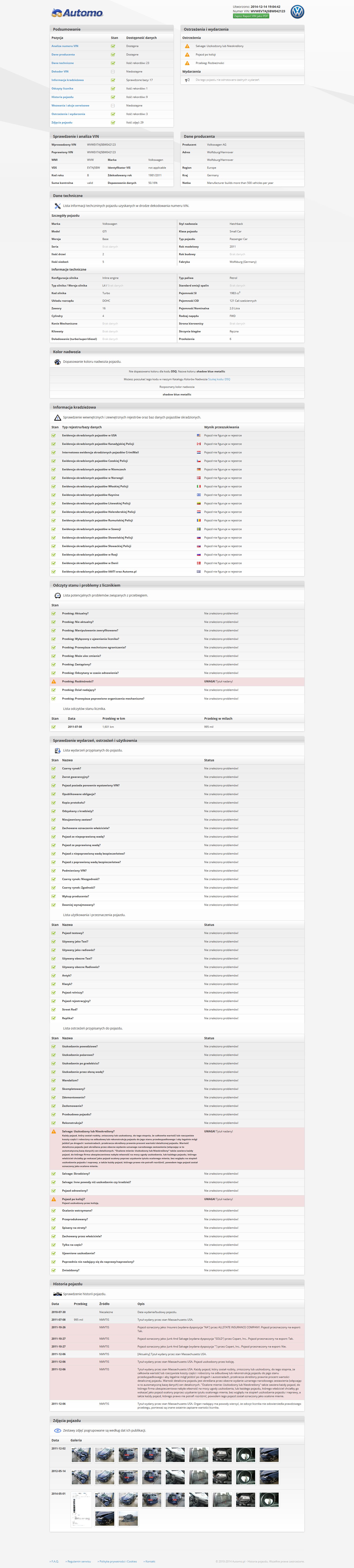Open the Regulamin serwisu footer link
Screen dimensions: 354x1568
[79, 1561]
